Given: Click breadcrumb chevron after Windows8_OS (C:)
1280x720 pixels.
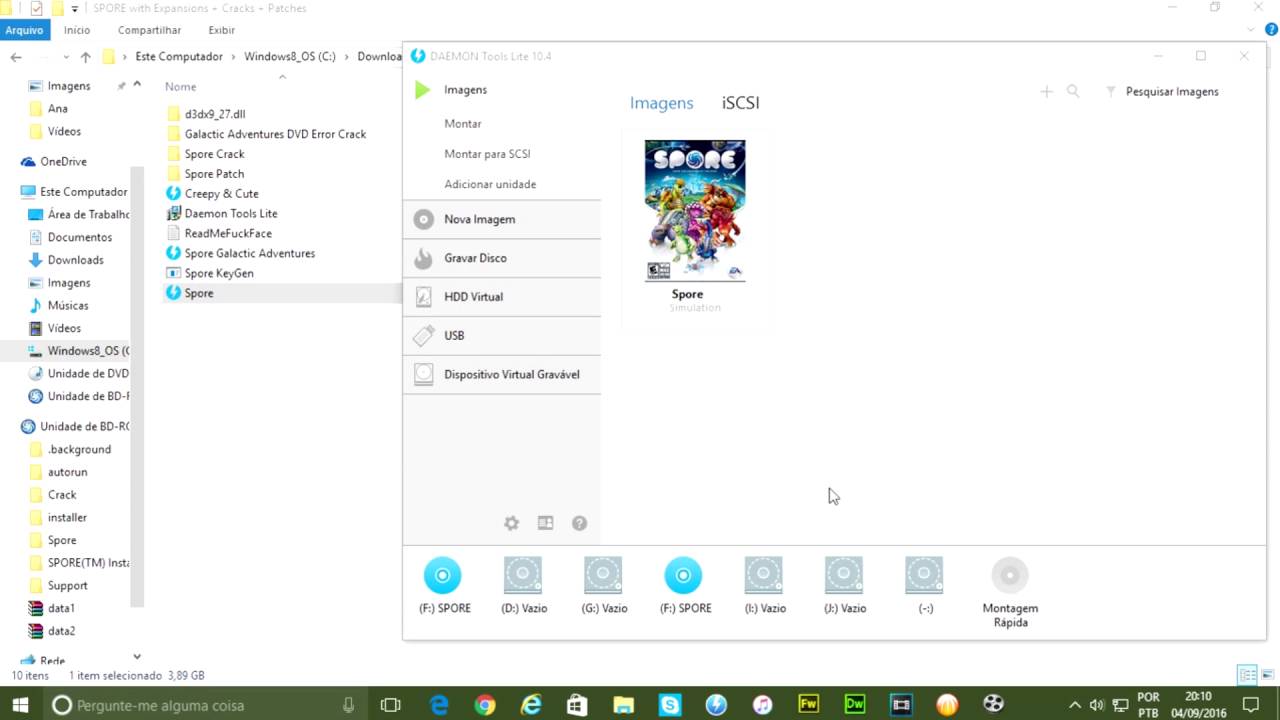Looking at the screenshot, I should [x=347, y=57].
